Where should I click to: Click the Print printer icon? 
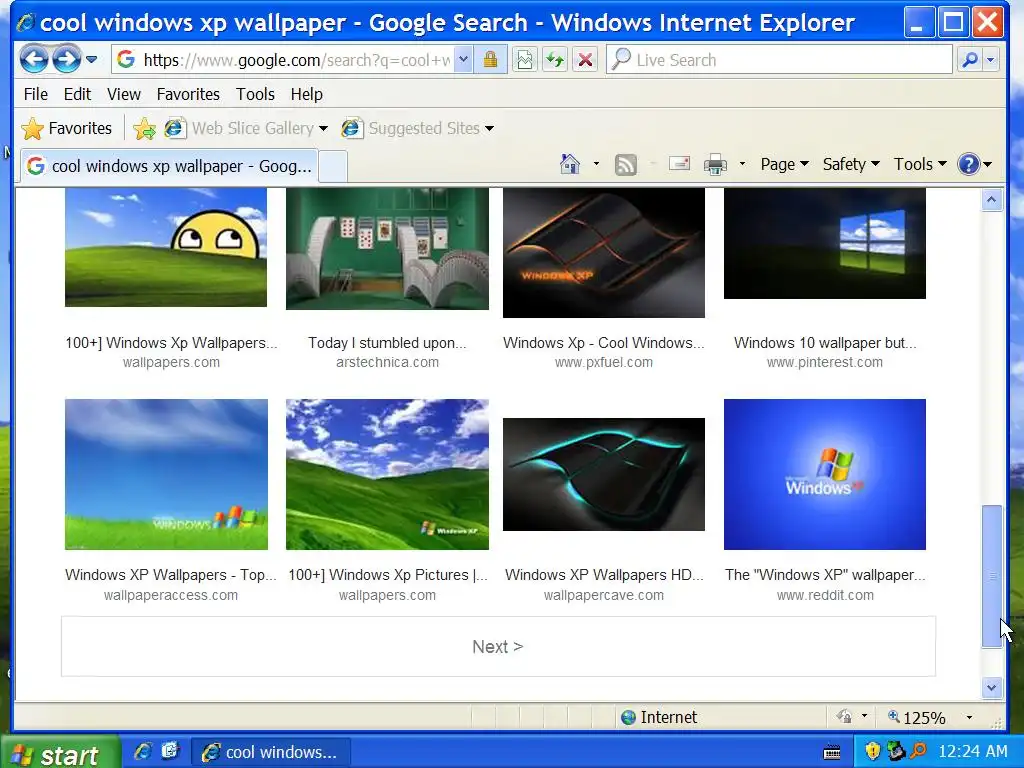pos(715,165)
